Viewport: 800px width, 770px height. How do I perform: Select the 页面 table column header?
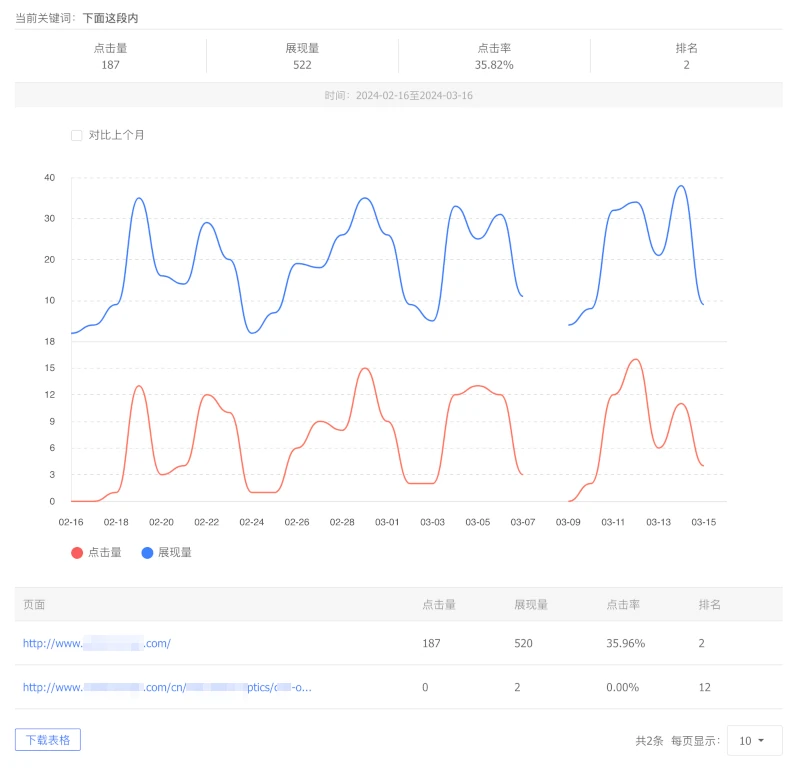pos(34,605)
